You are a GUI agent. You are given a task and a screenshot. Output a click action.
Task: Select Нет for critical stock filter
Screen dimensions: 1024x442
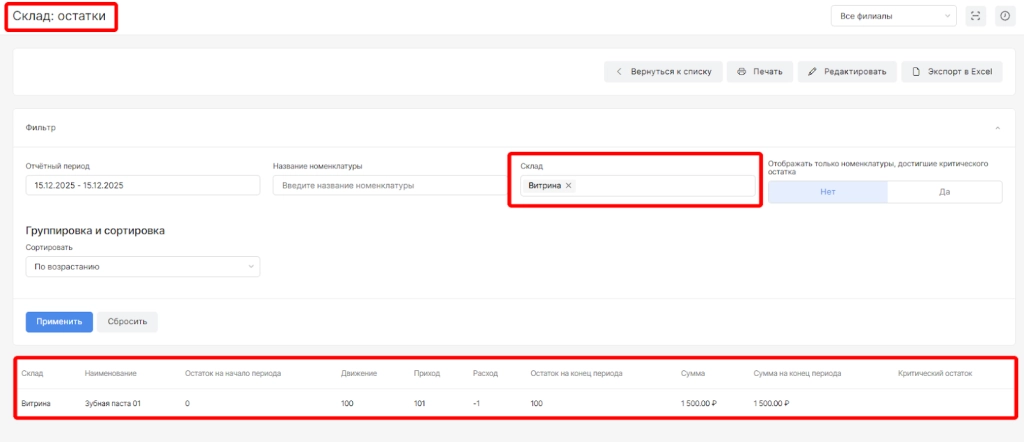(827, 191)
